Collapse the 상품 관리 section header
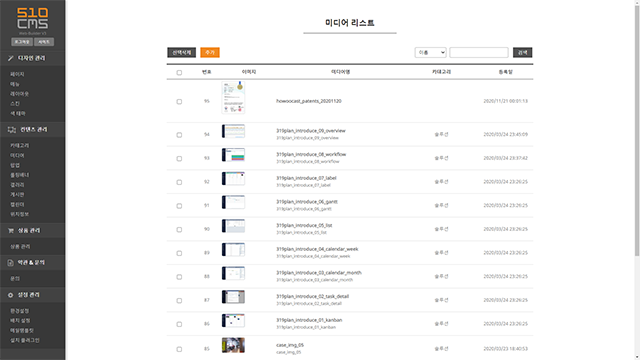This screenshot has height=360, width=640. [x=32, y=231]
